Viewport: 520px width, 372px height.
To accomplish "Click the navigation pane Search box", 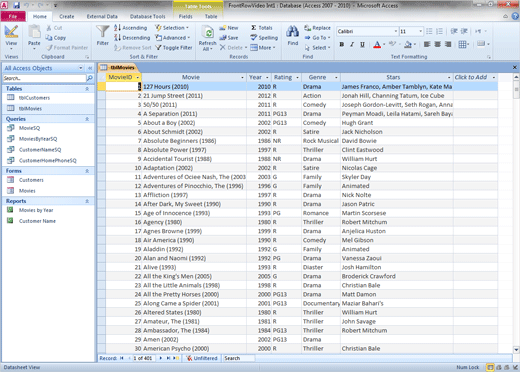I will tap(44, 78).
